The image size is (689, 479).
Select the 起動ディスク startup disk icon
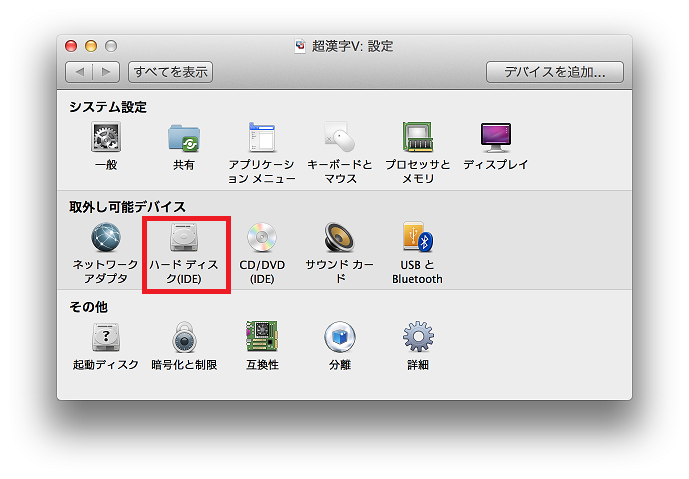[106, 337]
